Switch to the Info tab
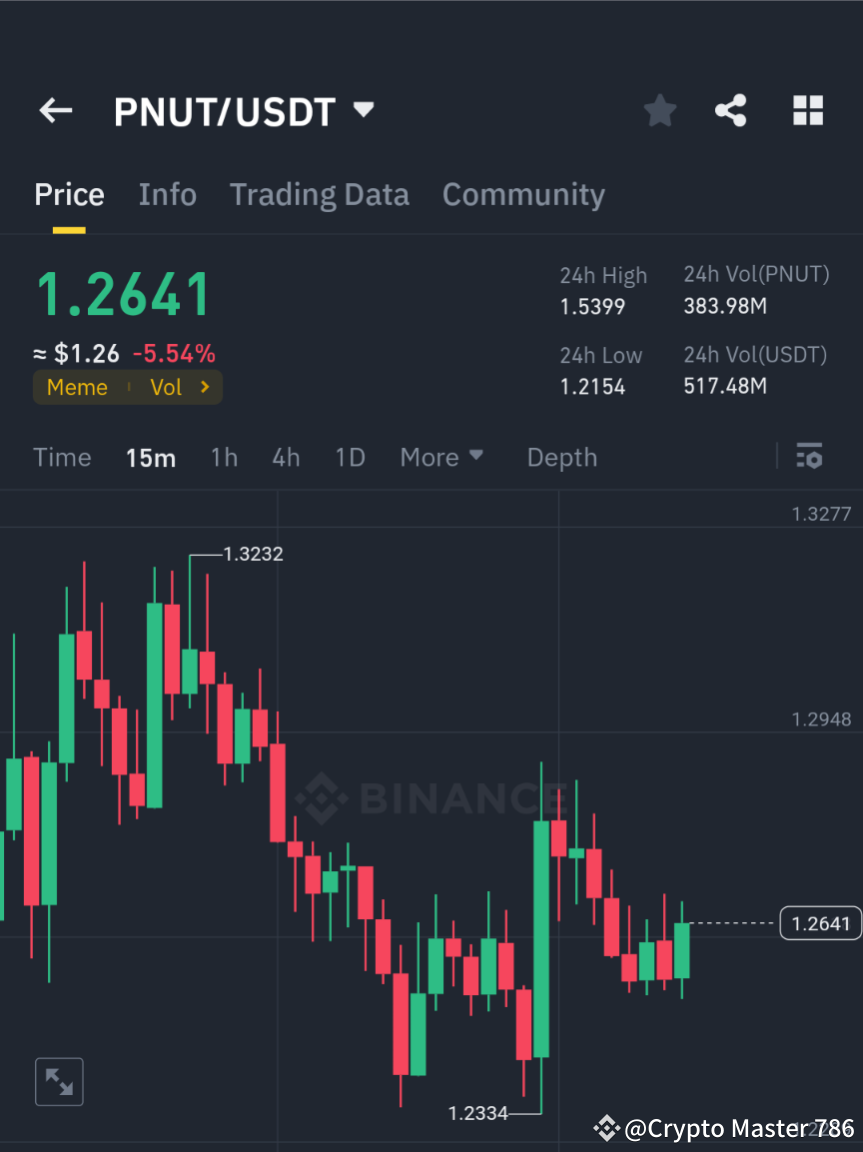This screenshot has height=1152, width=863. pyautogui.click(x=167, y=194)
